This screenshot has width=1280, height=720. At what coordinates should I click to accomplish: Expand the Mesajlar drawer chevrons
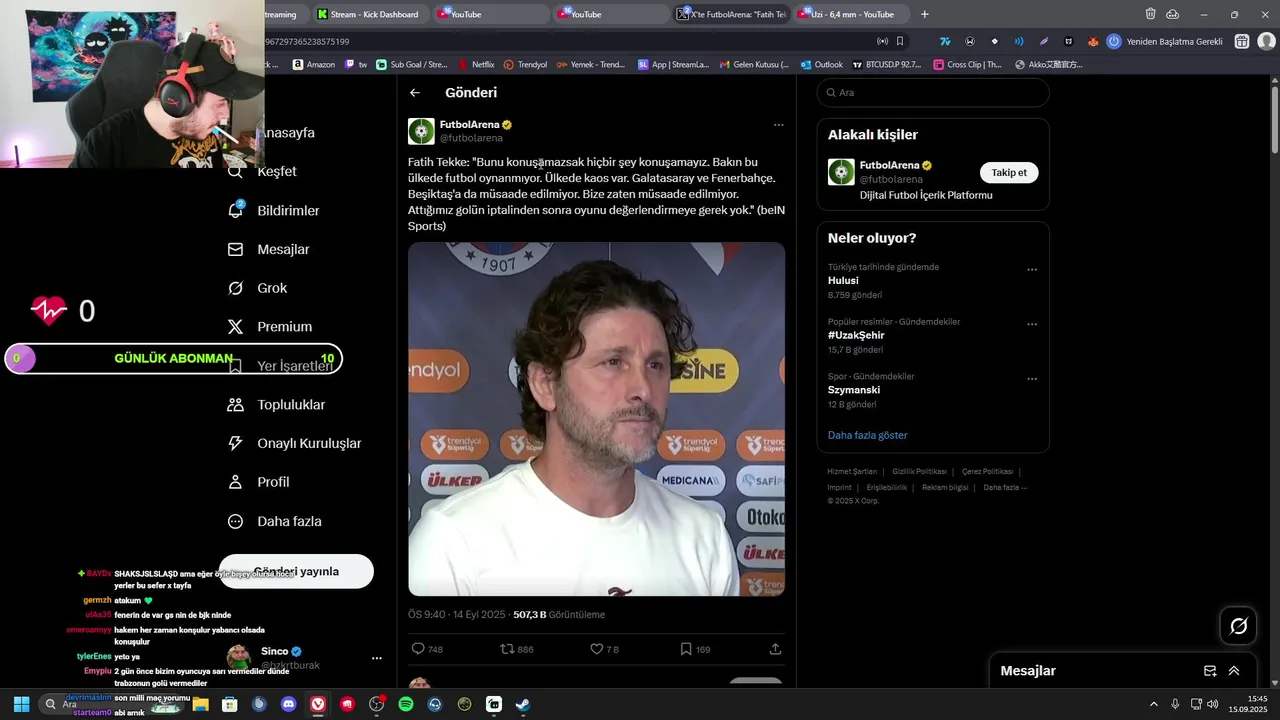(x=1234, y=671)
